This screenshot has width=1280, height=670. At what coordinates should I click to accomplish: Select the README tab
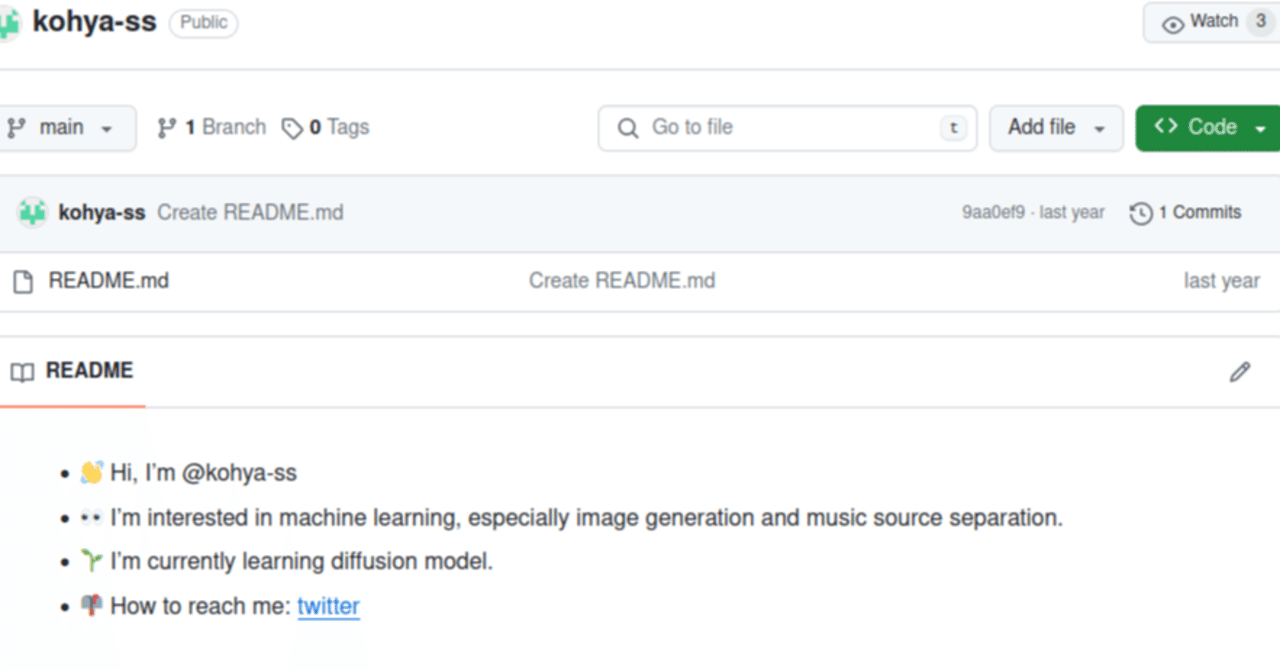88,371
